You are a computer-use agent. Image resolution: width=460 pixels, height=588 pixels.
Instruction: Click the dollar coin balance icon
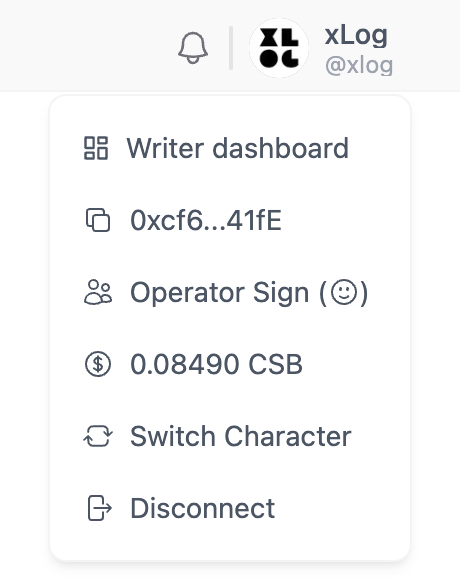pos(98,364)
